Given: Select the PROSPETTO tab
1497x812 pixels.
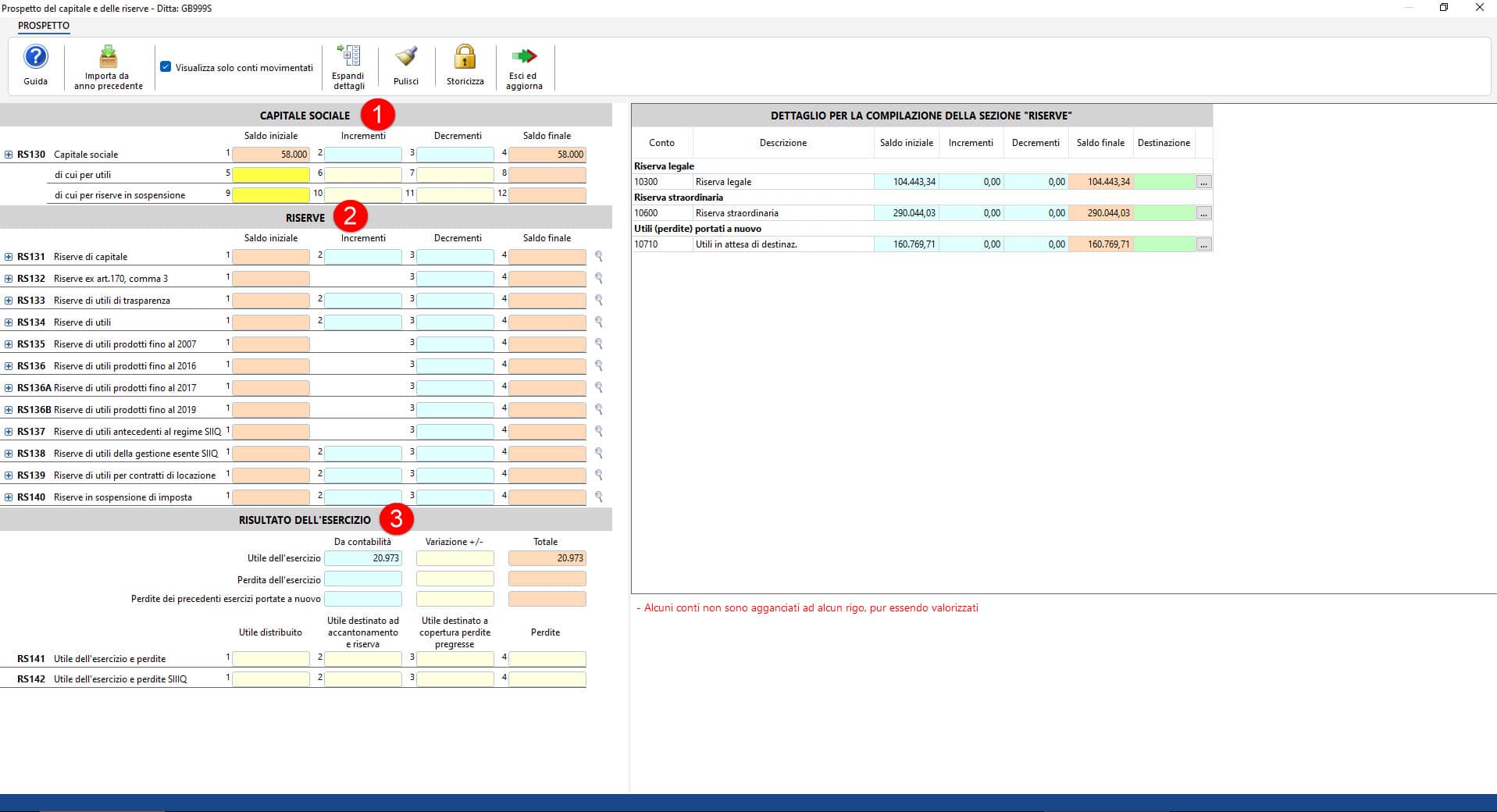Looking at the screenshot, I should pyautogui.click(x=44, y=26).
